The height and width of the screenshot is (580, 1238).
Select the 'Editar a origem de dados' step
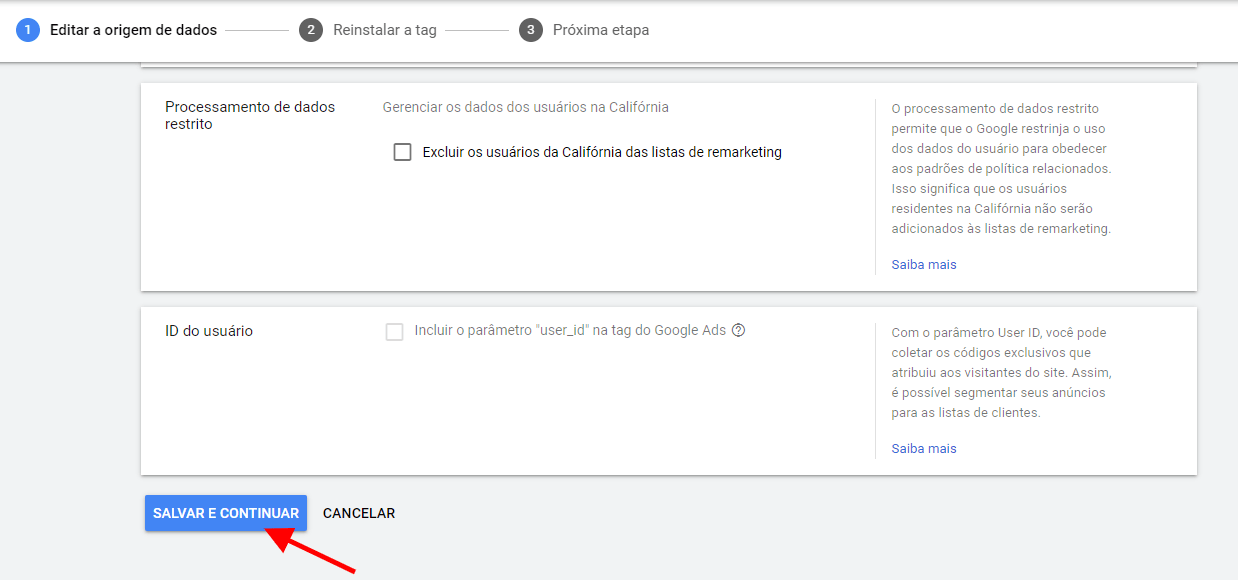[x=133, y=30]
